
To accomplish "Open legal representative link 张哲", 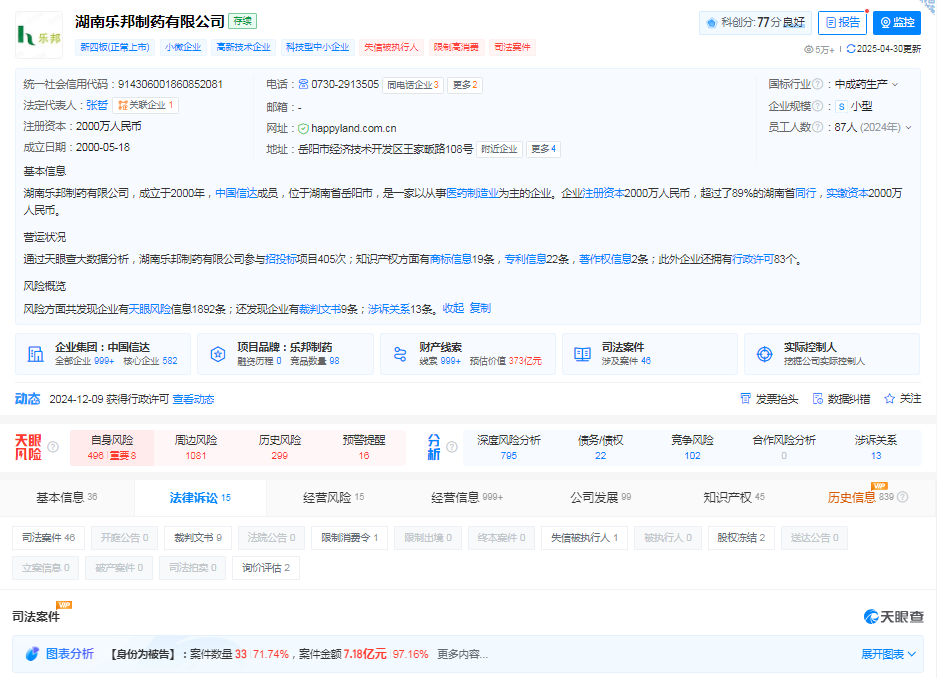I will (x=97, y=105).
